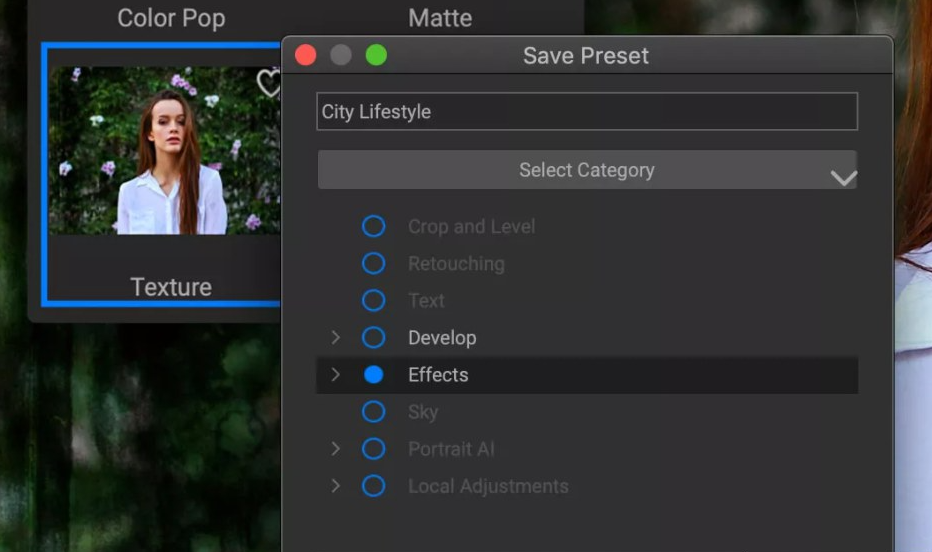Click the heart favorite icon on Texture preset
The image size is (932, 552).
(269, 83)
